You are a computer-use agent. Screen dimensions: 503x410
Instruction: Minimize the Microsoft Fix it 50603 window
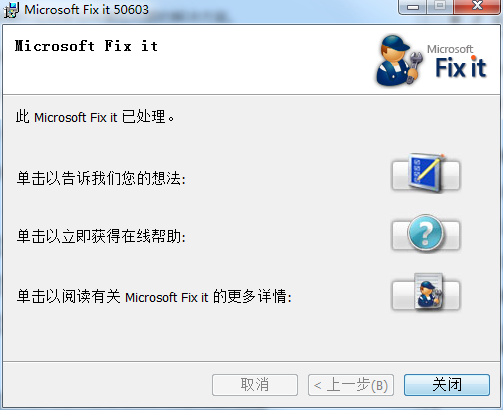click(x=413, y=7)
